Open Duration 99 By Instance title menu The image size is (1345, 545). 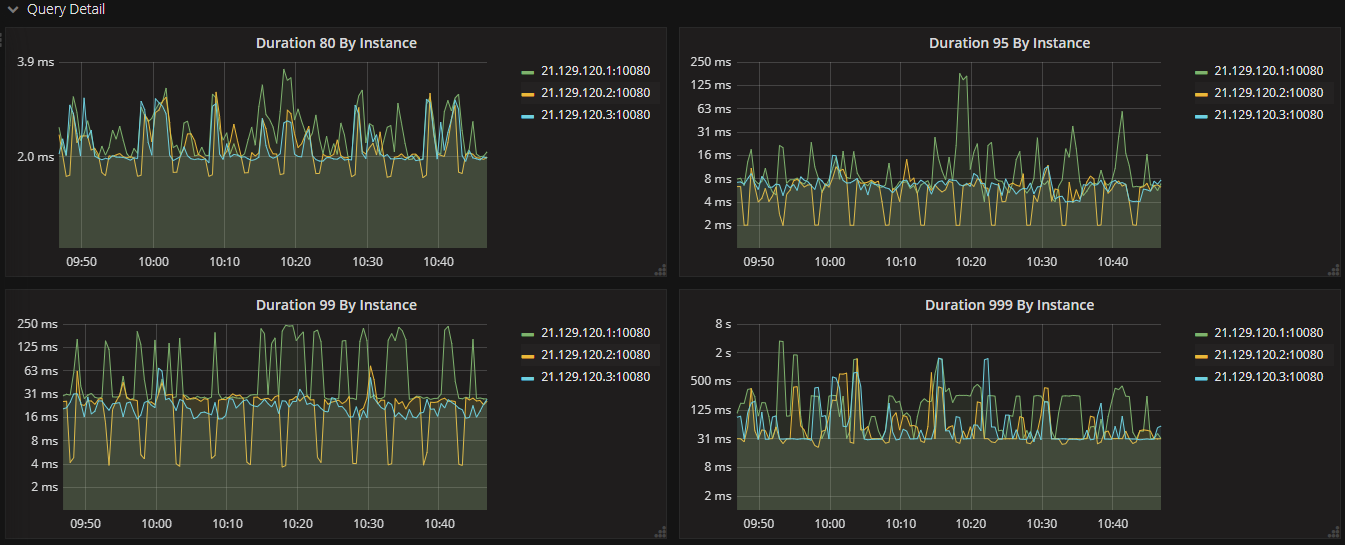(336, 305)
